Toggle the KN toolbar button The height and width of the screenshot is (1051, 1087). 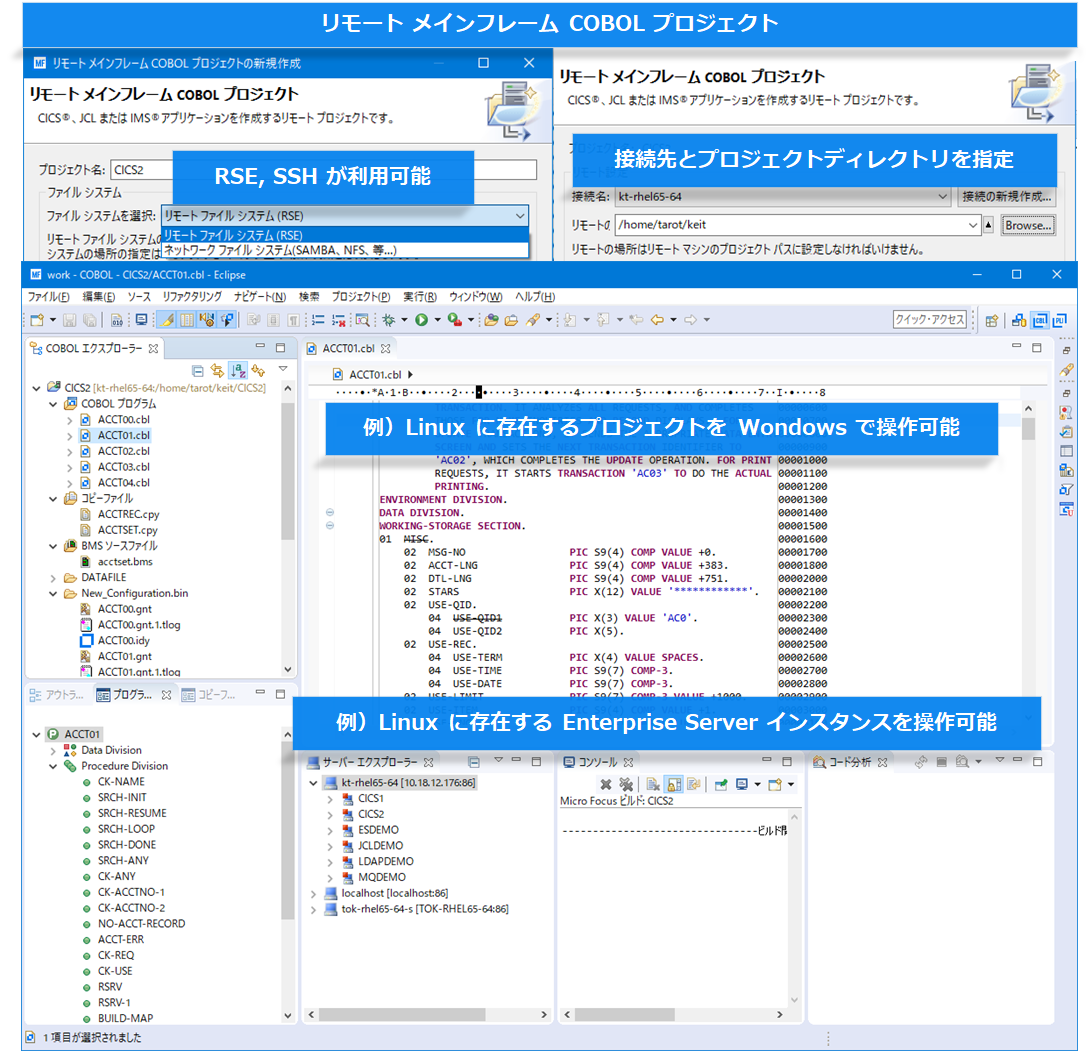pyautogui.click(x=207, y=320)
